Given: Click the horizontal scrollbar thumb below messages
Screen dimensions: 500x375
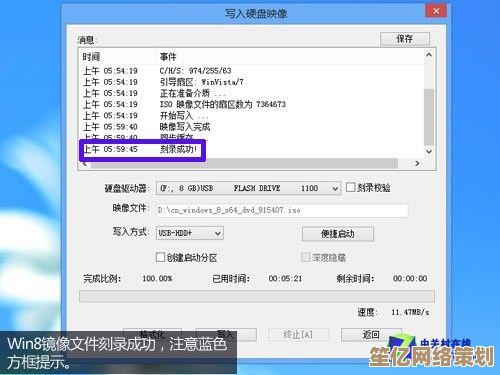Looking at the screenshot, I should pyautogui.click(x=244, y=163).
